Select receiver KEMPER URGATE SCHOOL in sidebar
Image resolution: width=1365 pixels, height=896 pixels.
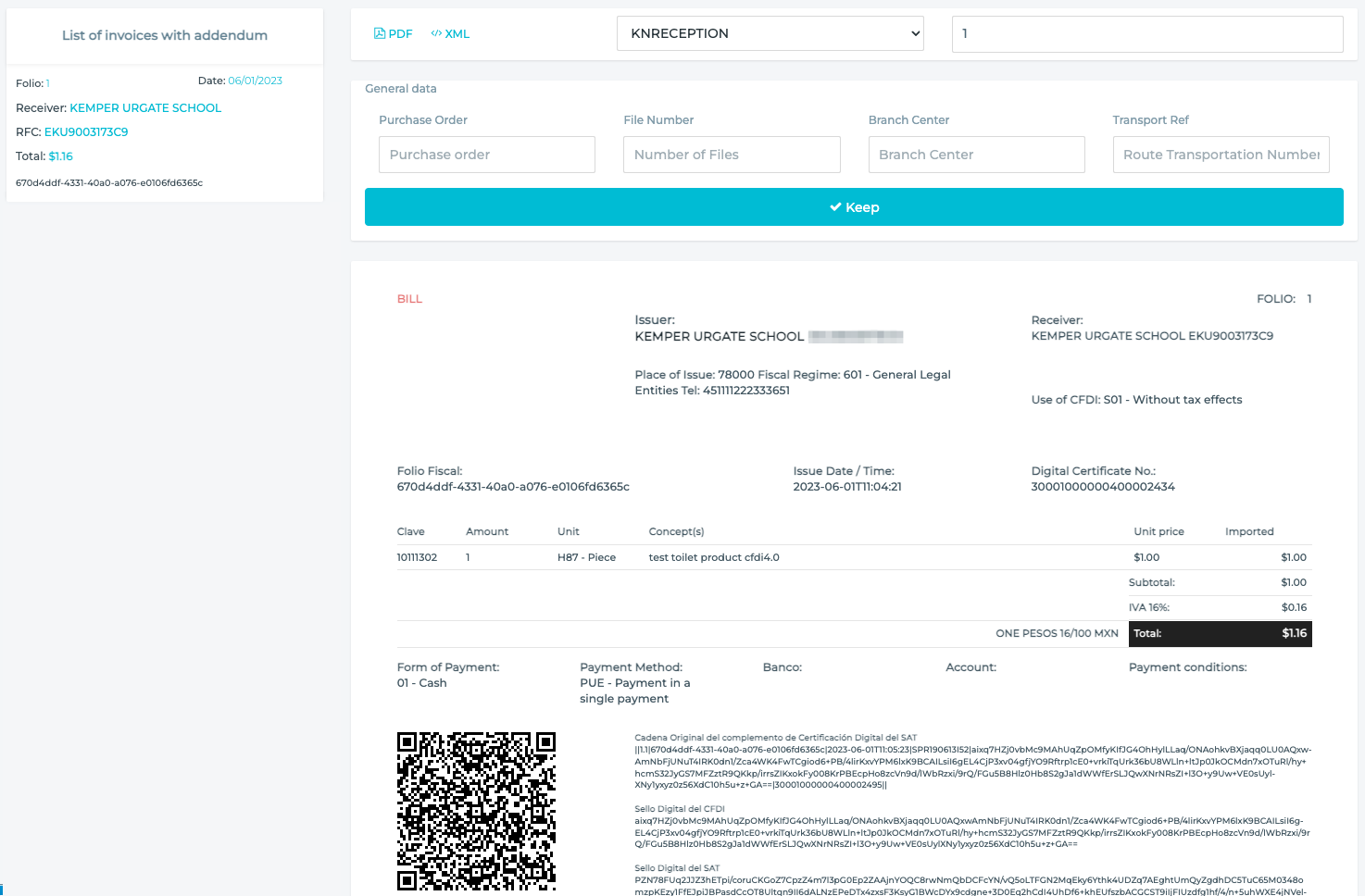point(145,108)
